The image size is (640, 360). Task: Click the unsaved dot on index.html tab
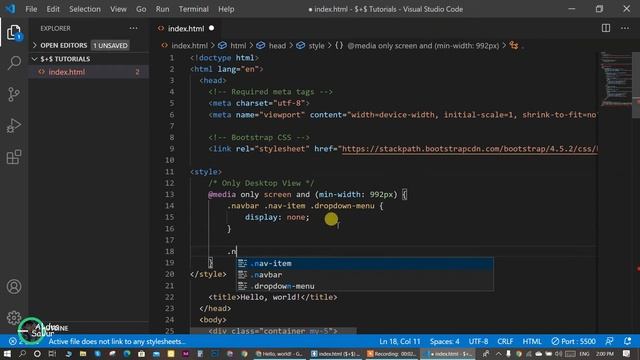click(211, 28)
